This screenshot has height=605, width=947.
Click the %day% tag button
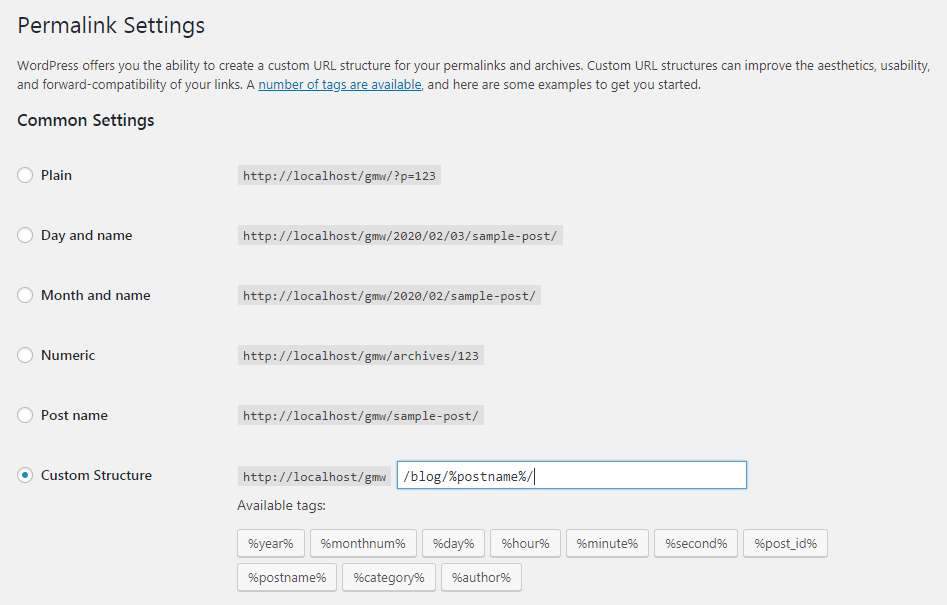tap(453, 543)
